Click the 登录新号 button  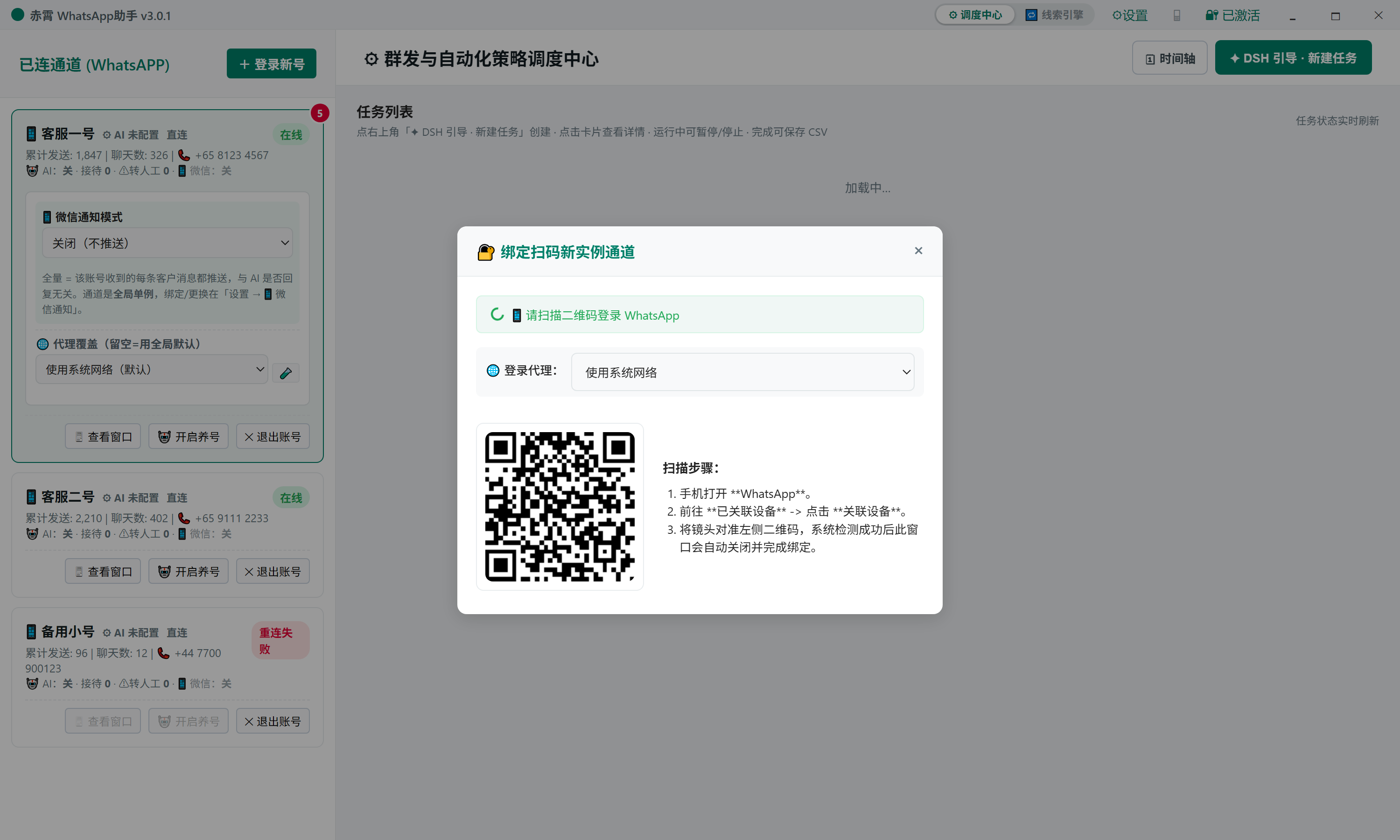pyautogui.click(x=271, y=63)
